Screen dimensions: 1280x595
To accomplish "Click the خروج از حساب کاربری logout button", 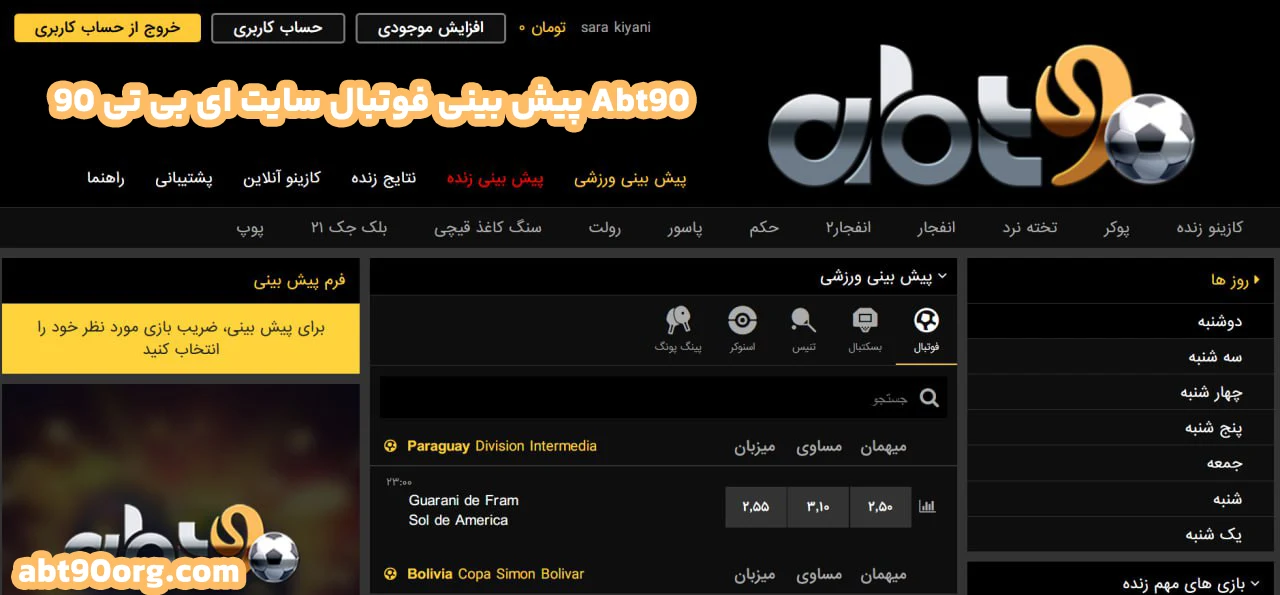I will [107, 28].
